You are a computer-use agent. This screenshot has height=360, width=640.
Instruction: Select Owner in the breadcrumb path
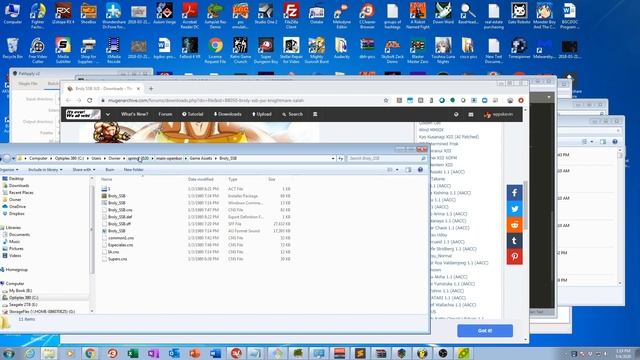click(114, 158)
